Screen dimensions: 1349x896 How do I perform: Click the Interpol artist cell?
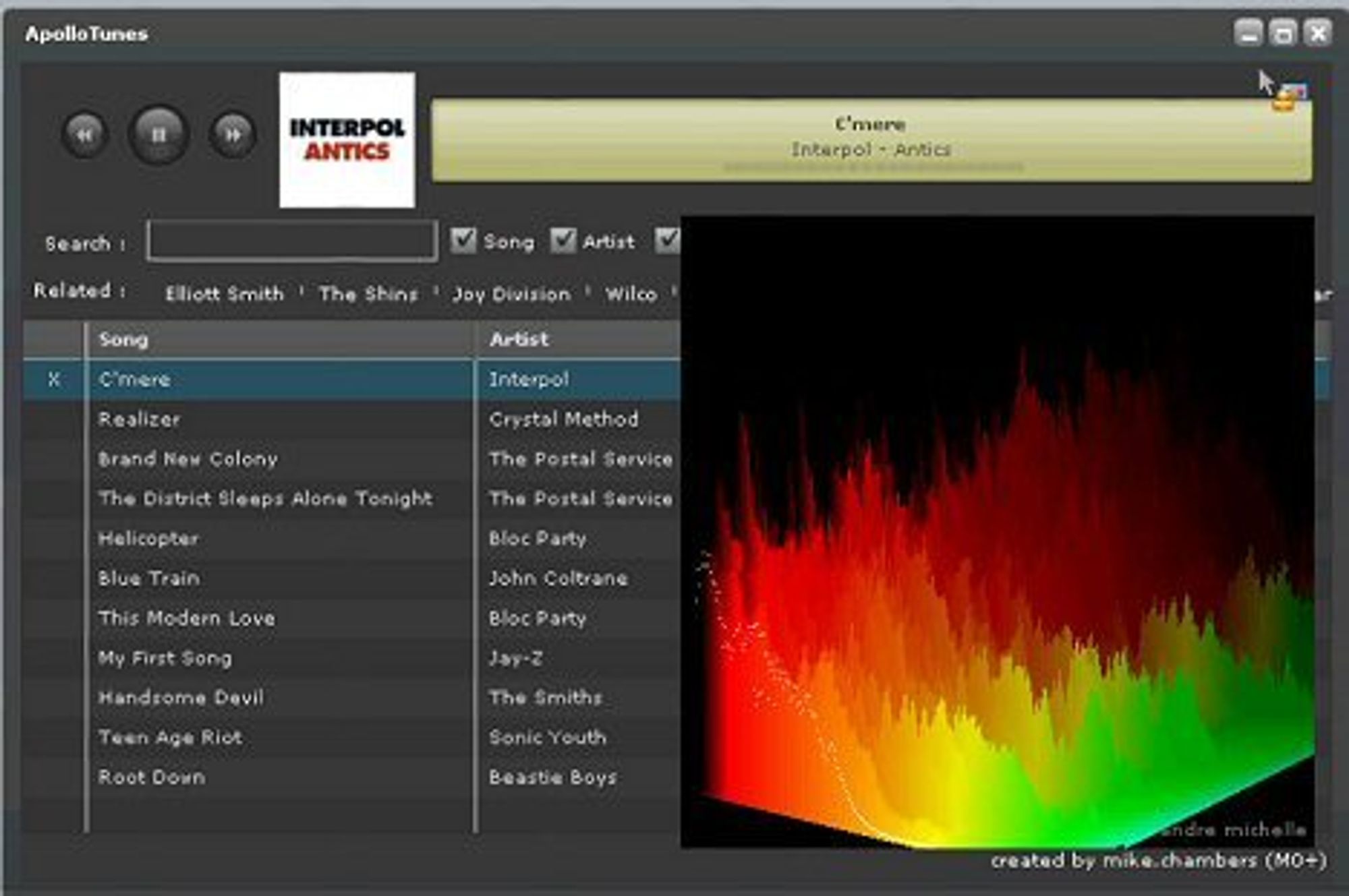point(529,380)
